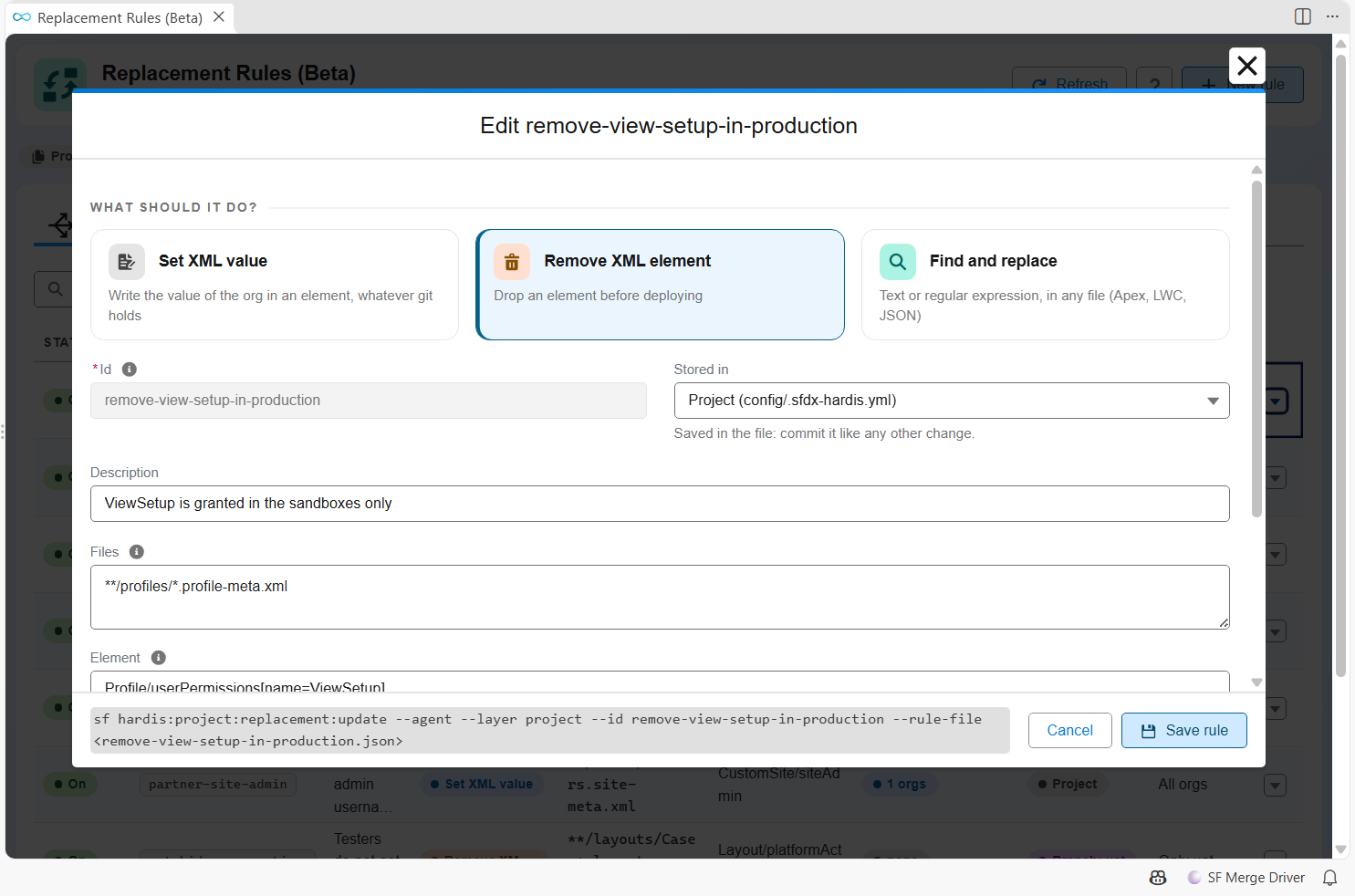Click the question mark help button behind dialog

click(1154, 85)
